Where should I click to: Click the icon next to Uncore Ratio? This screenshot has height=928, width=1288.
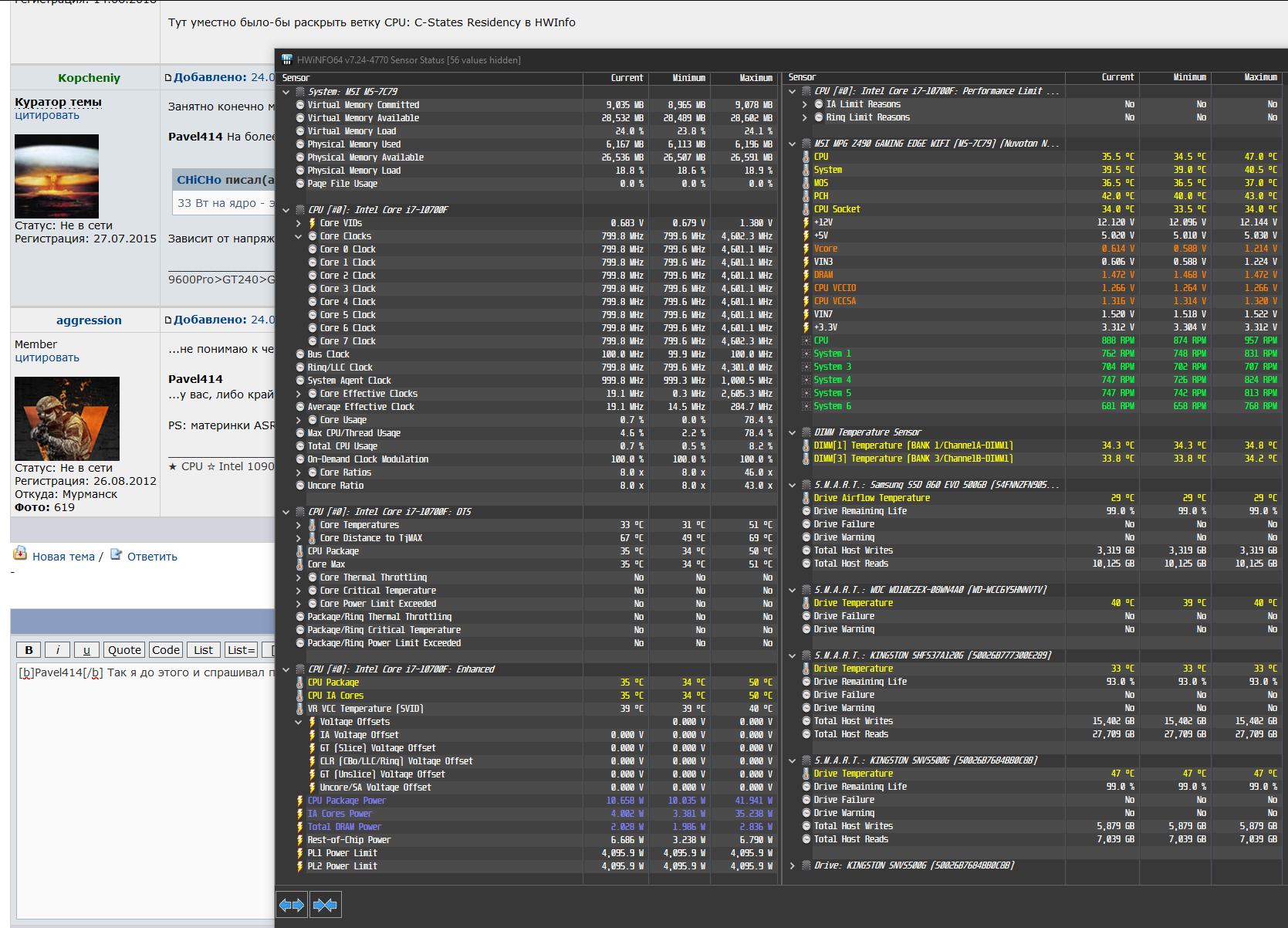(x=300, y=486)
